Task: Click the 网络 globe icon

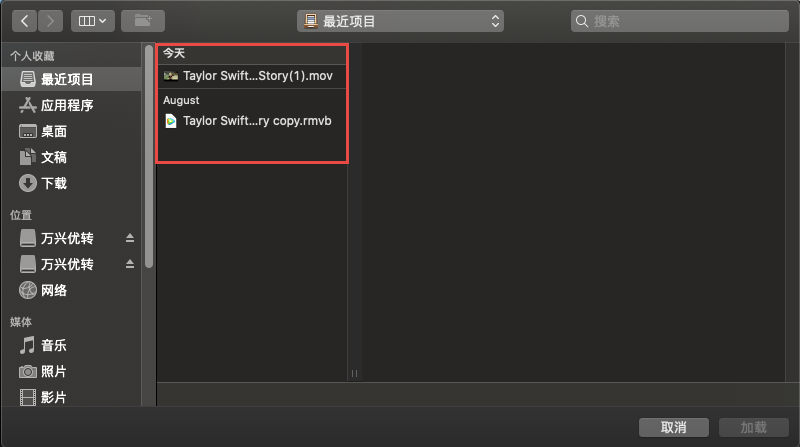Action: click(x=28, y=290)
